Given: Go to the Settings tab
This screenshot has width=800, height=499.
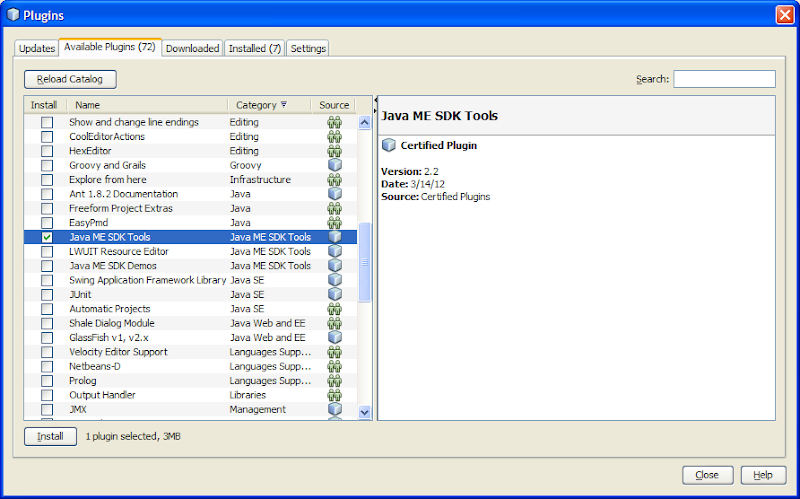Looking at the screenshot, I should [x=308, y=48].
